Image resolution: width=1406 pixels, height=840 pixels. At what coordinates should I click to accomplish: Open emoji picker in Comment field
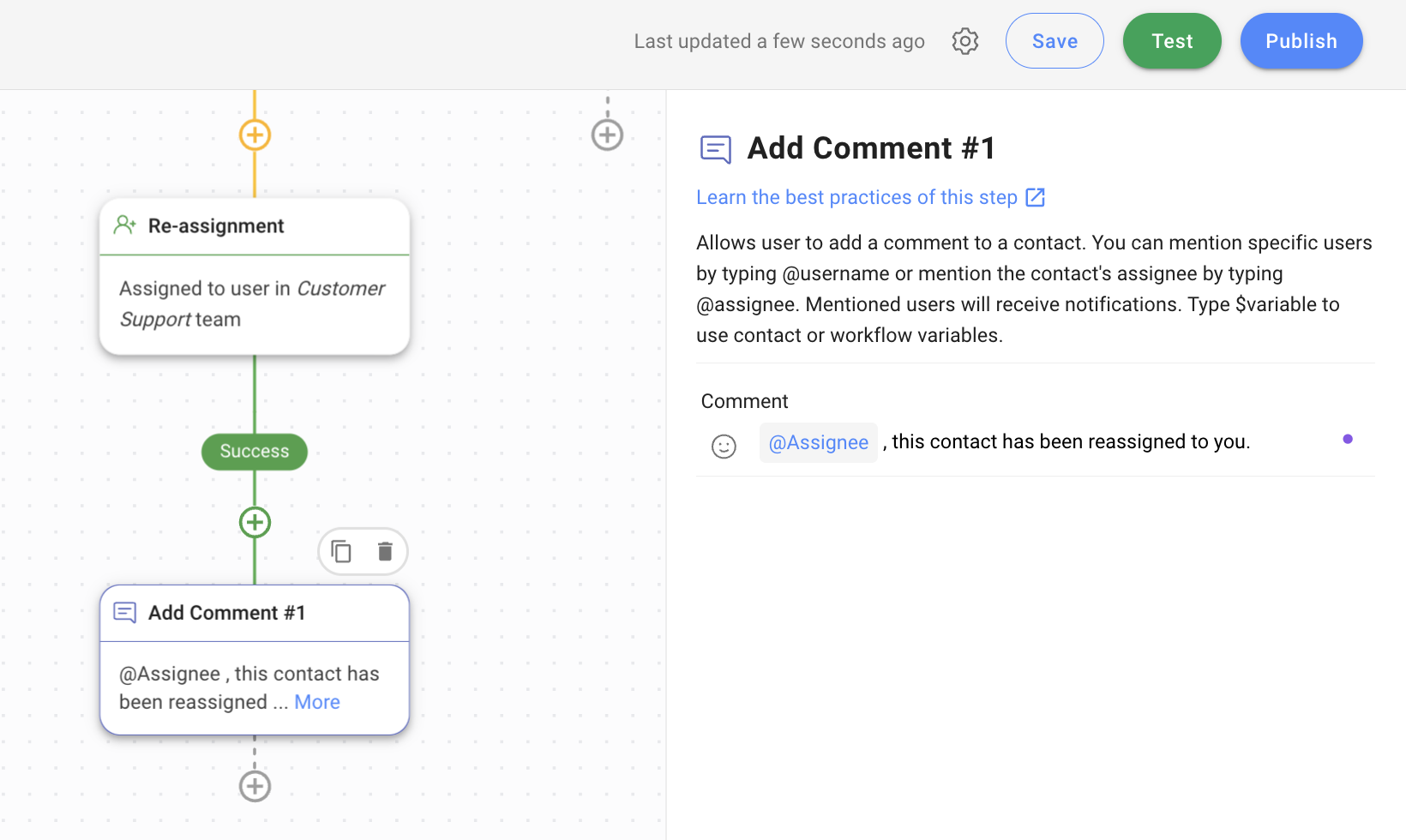pyautogui.click(x=724, y=446)
